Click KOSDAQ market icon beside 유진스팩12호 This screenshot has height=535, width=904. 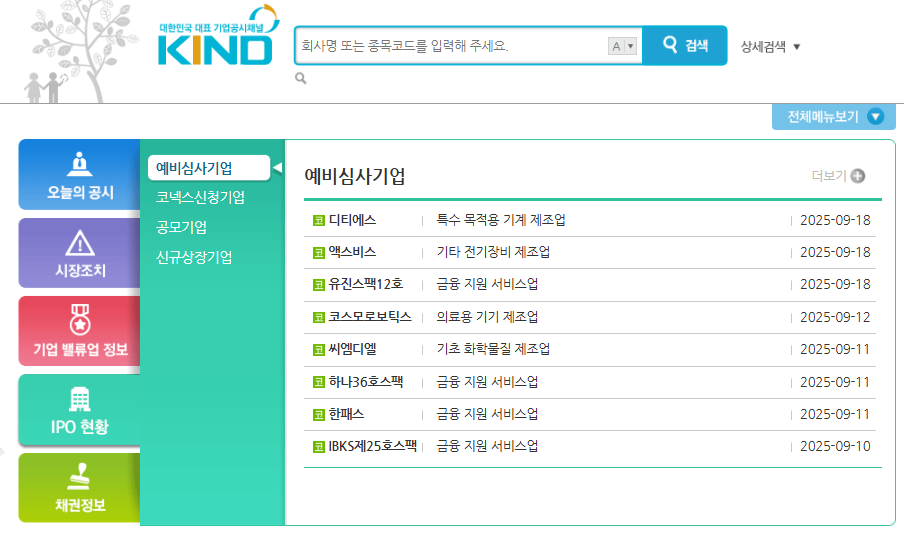(319, 285)
